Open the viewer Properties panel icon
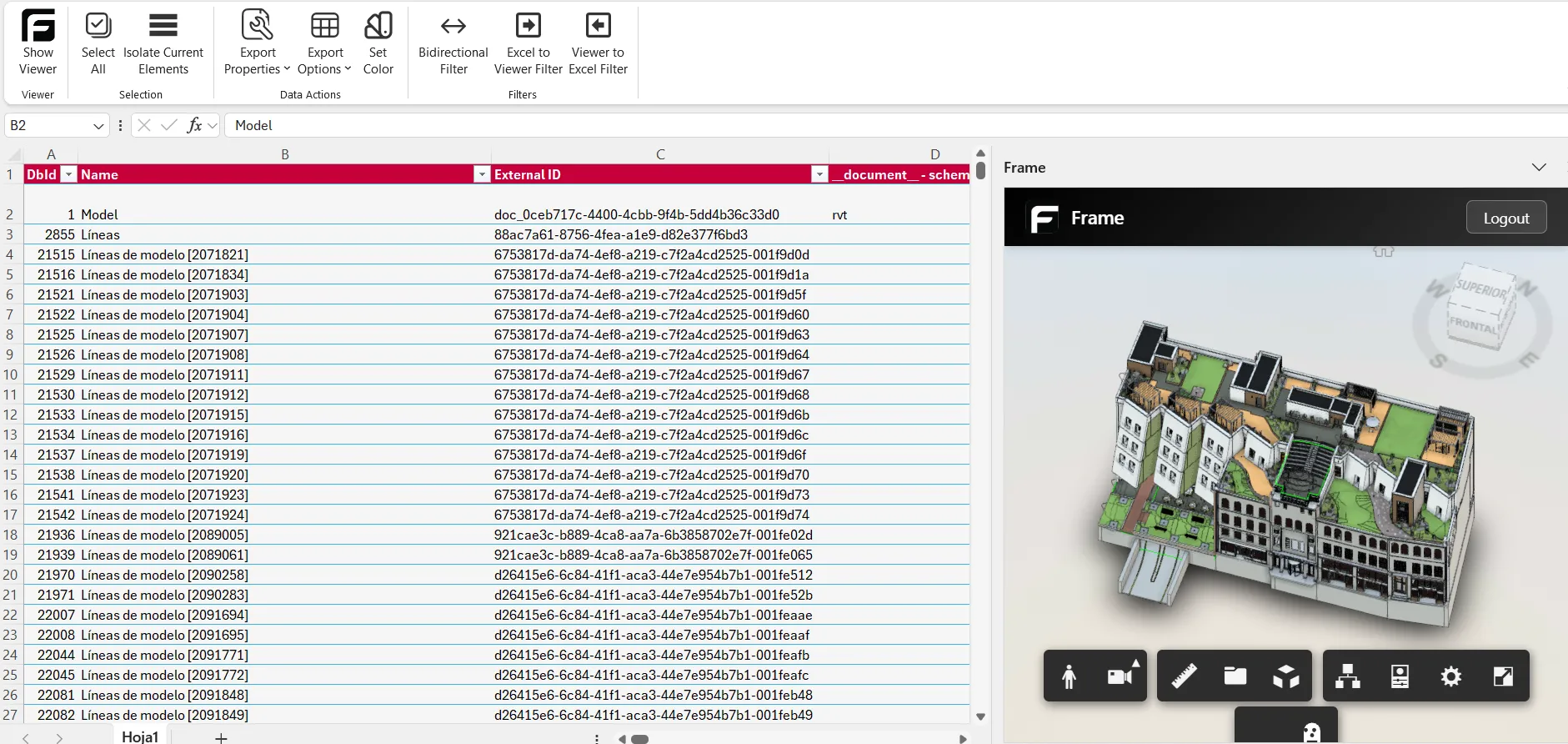The image size is (1568, 744). point(1400,676)
